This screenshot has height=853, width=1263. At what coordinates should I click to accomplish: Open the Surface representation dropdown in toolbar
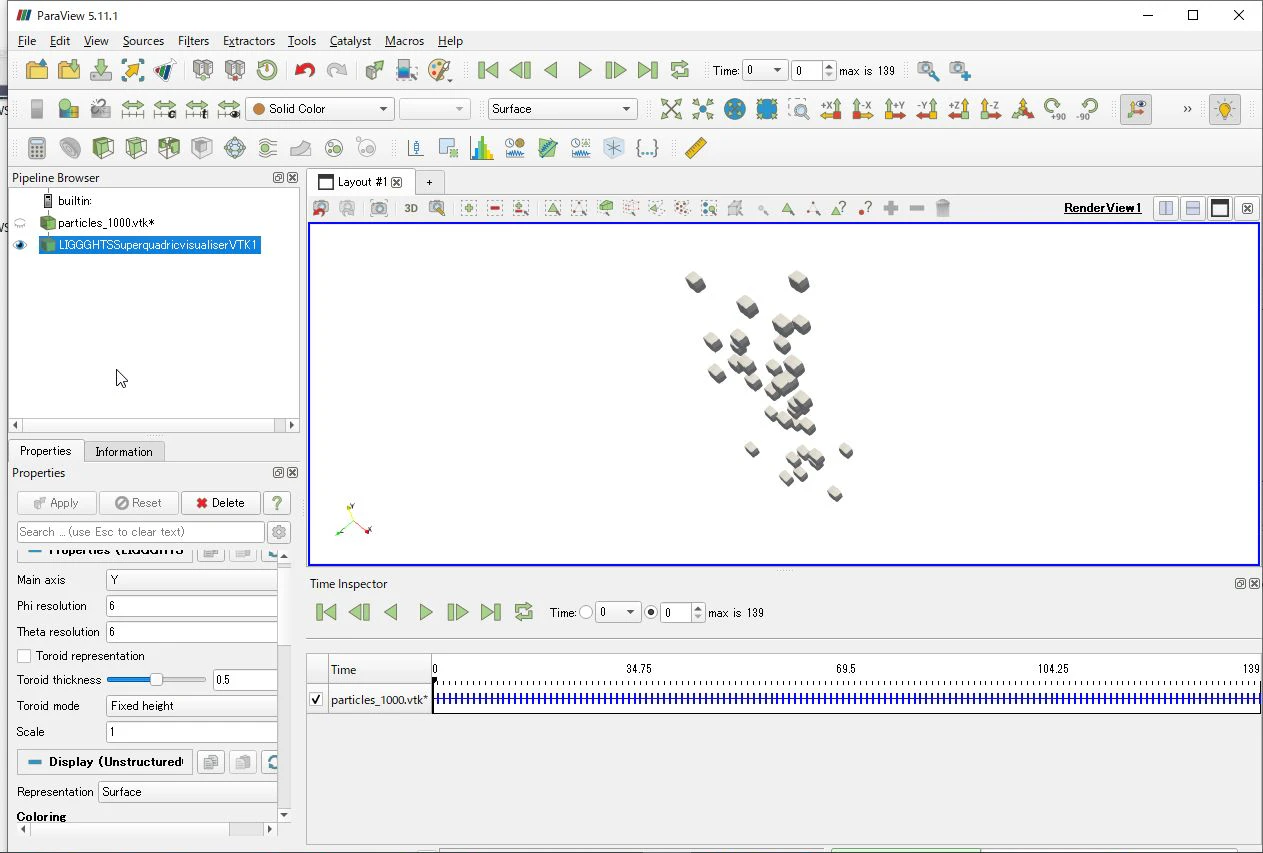(562, 109)
